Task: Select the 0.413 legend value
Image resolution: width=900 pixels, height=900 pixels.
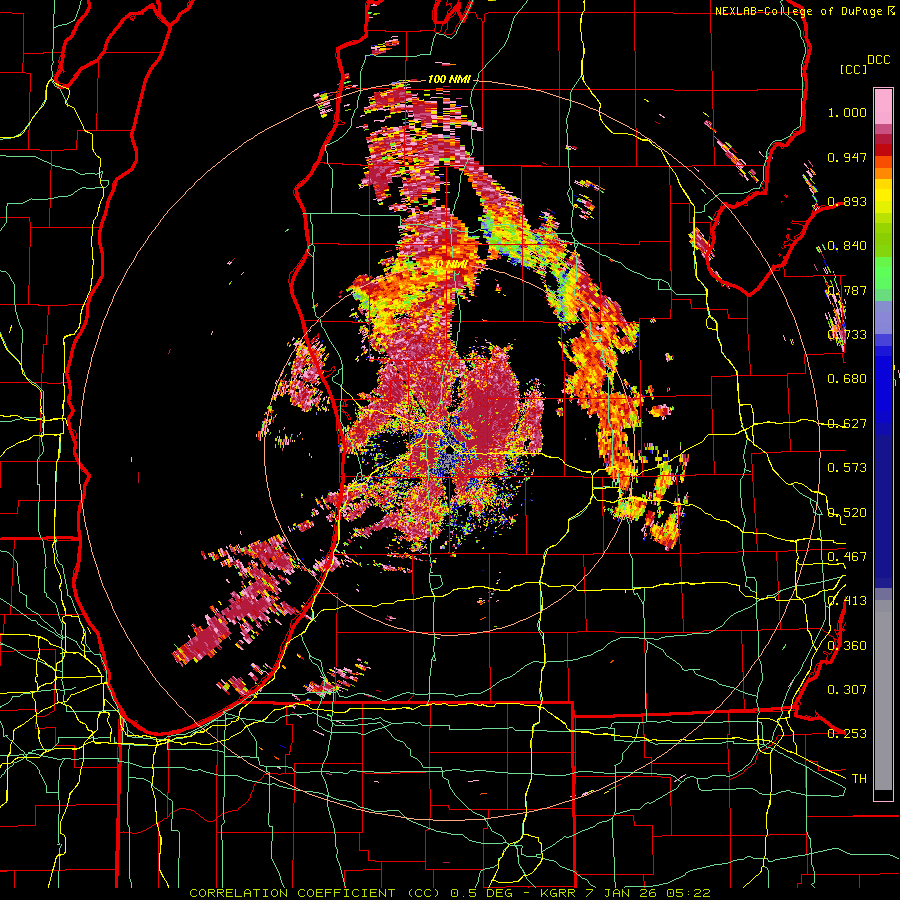Action: (x=847, y=601)
